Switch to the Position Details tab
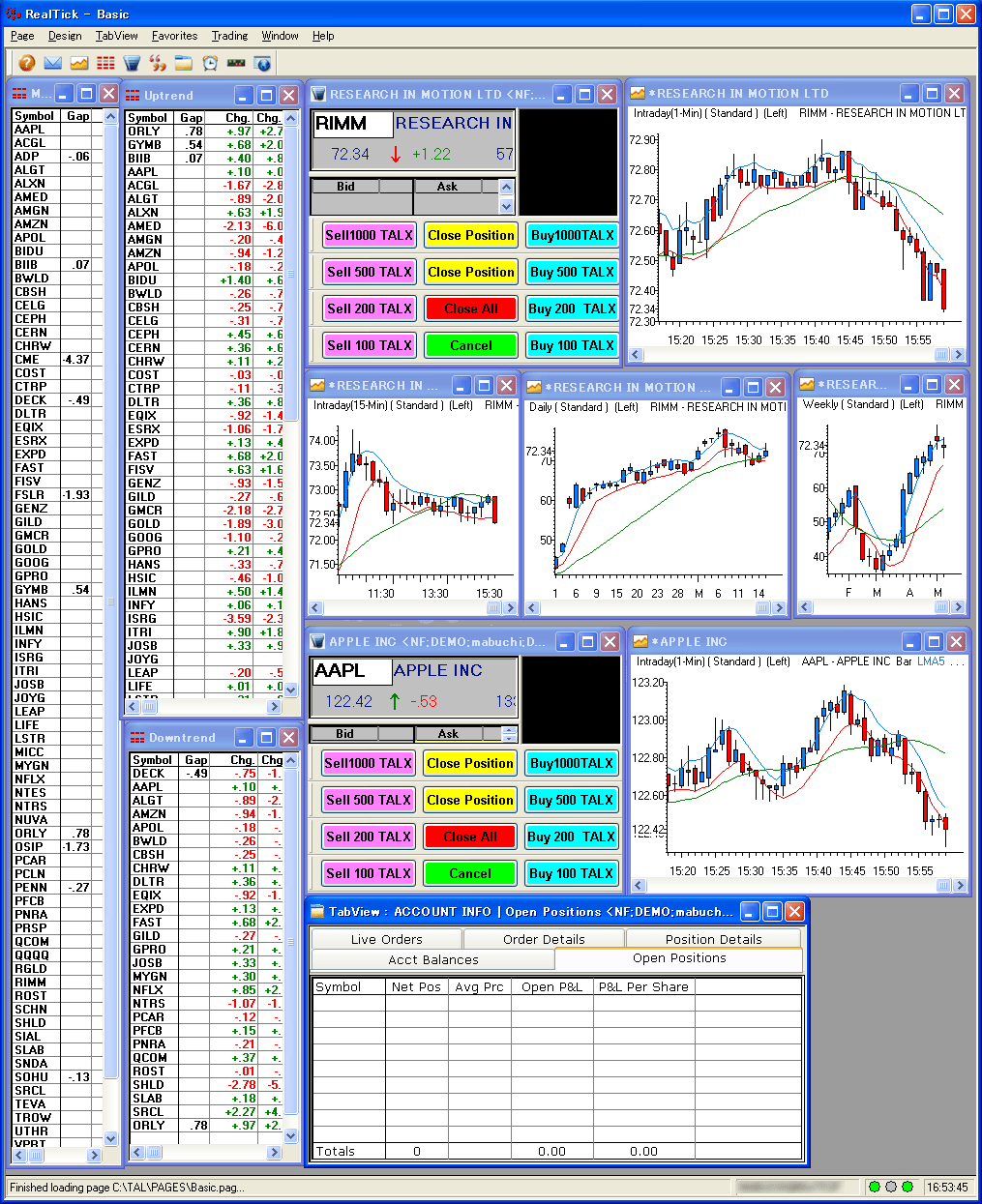This screenshot has width=982, height=1204. click(x=714, y=939)
